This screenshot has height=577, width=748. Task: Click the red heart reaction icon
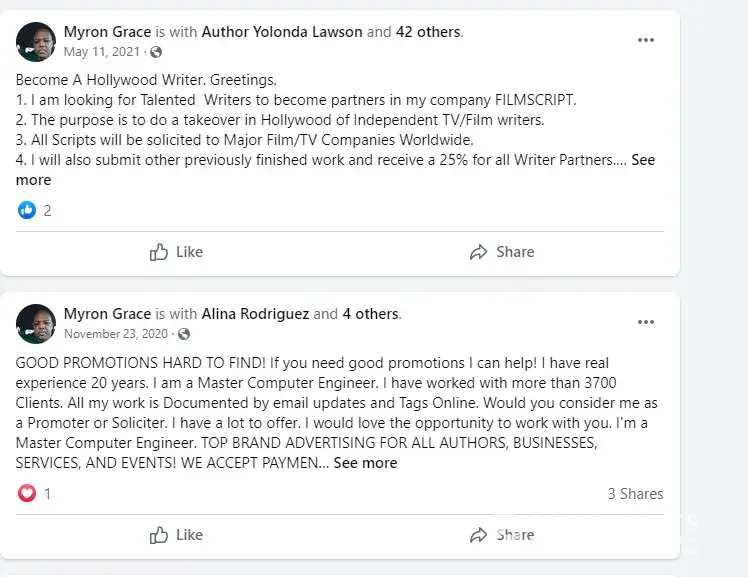click(27, 493)
